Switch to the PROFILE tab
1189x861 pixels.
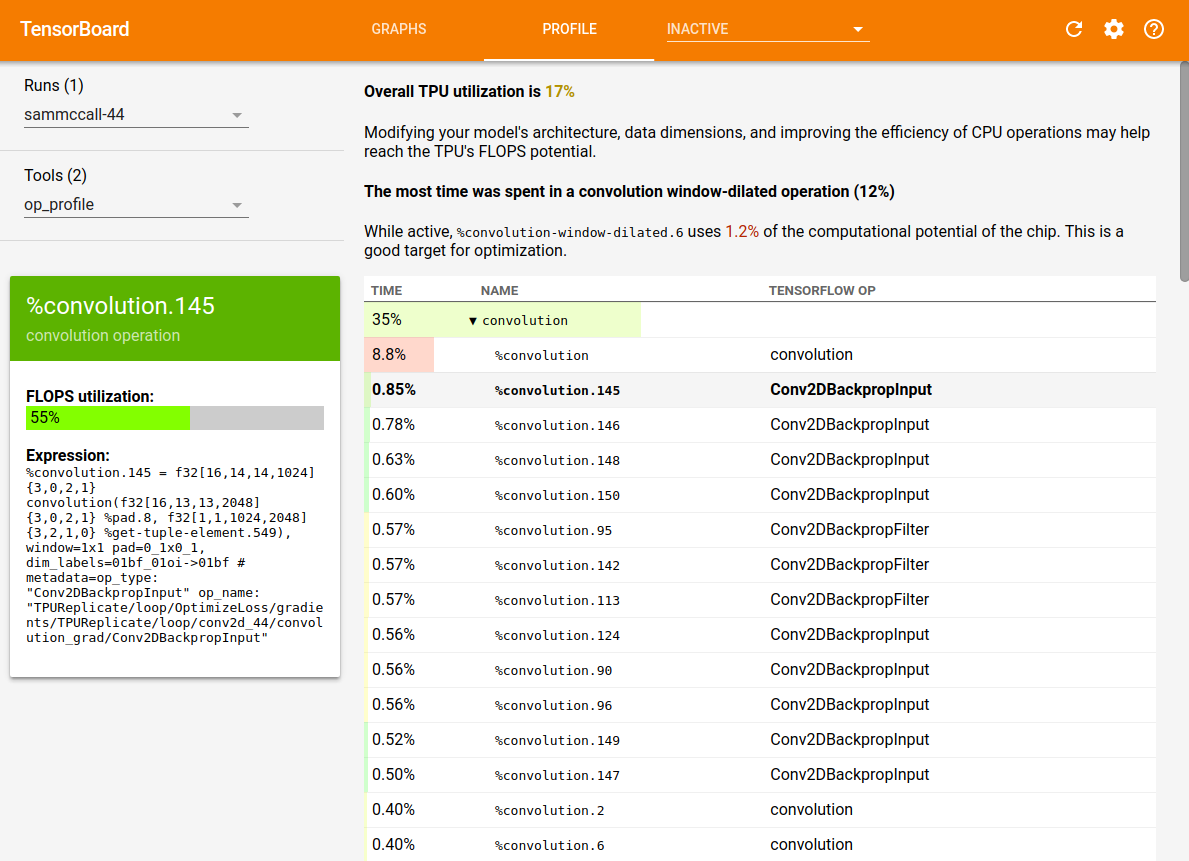569,29
